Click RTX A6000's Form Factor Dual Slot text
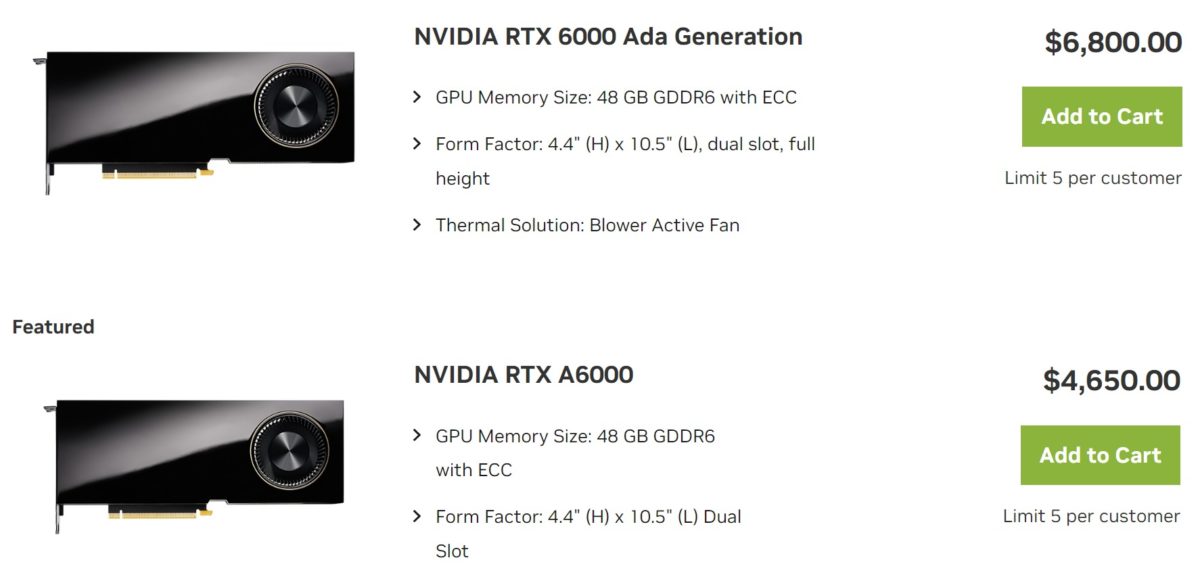This screenshot has height=581, width=1200. [588, 518]
